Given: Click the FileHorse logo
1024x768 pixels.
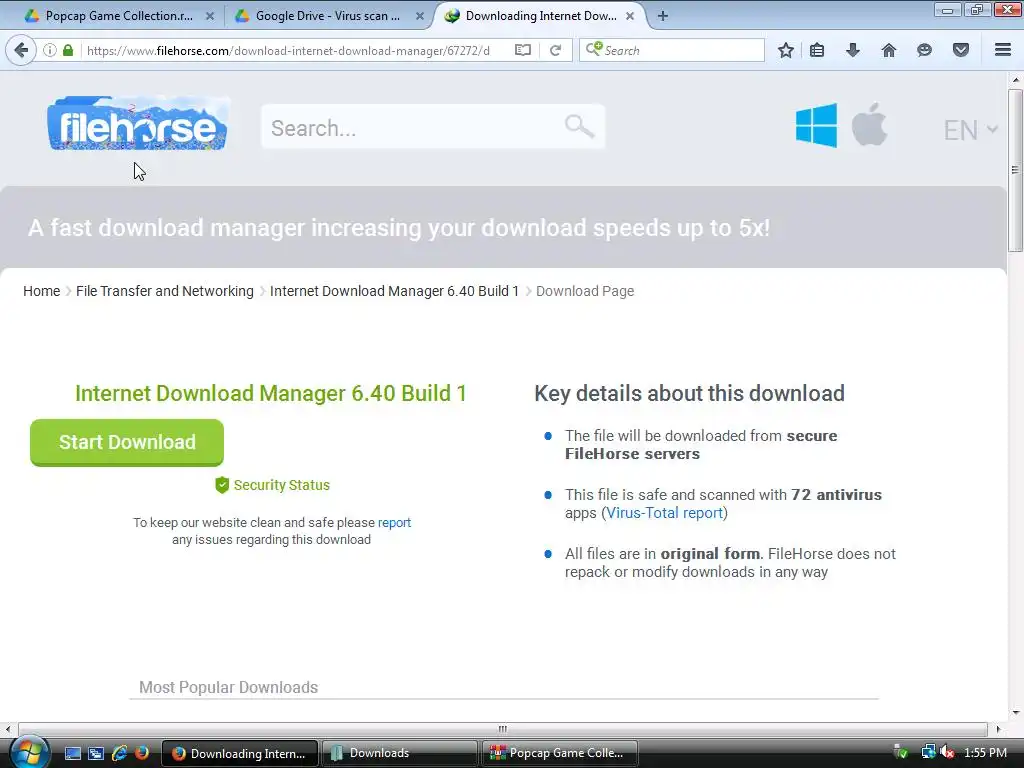Looking at the screenshot, I should (x=137, y=123).
